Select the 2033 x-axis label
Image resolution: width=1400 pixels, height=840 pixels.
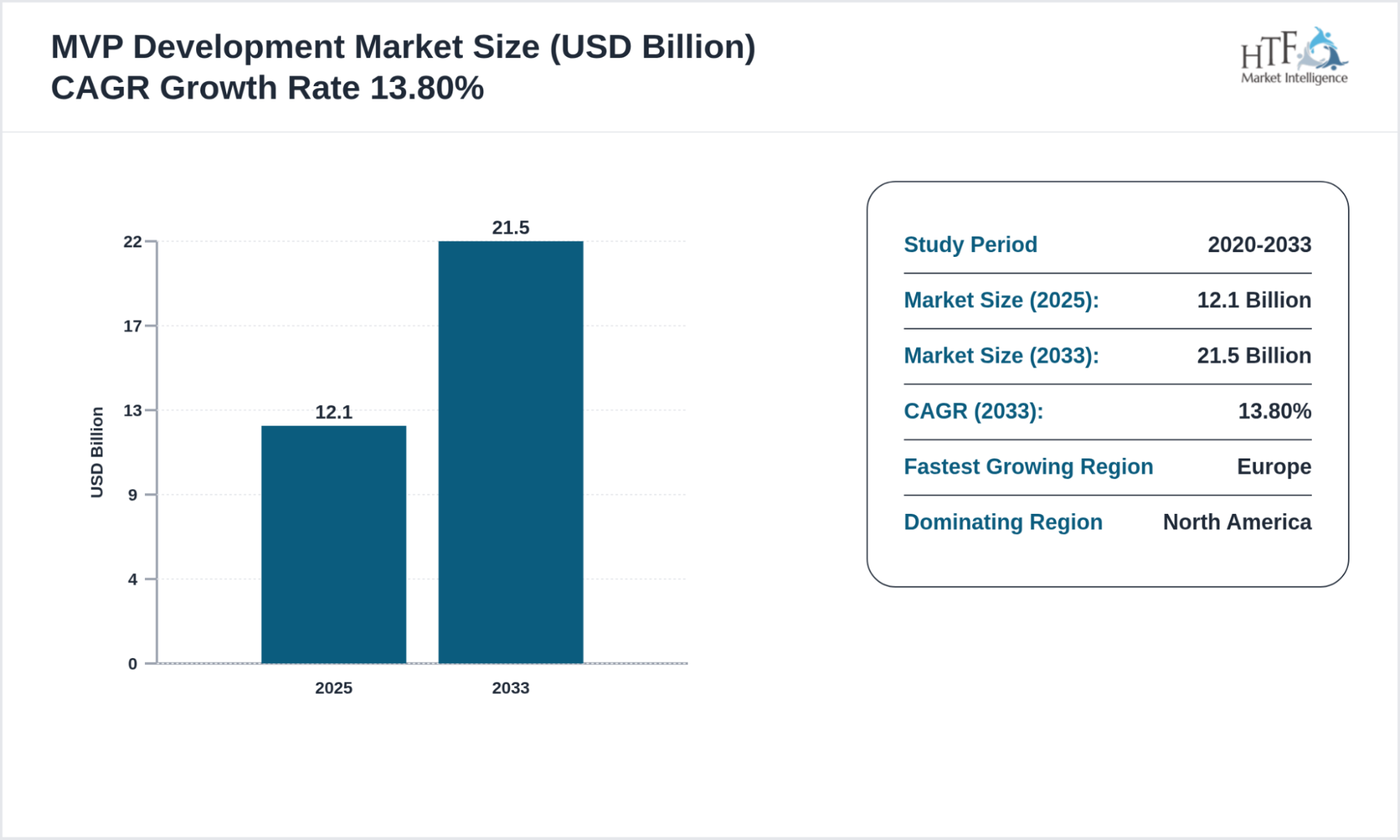[x=511, y=689]
